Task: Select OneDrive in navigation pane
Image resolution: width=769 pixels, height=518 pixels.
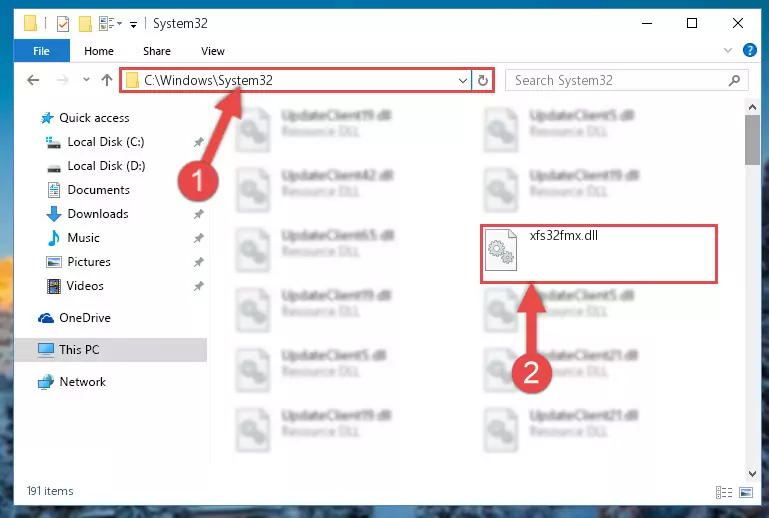Action: (x=85, y=318)
